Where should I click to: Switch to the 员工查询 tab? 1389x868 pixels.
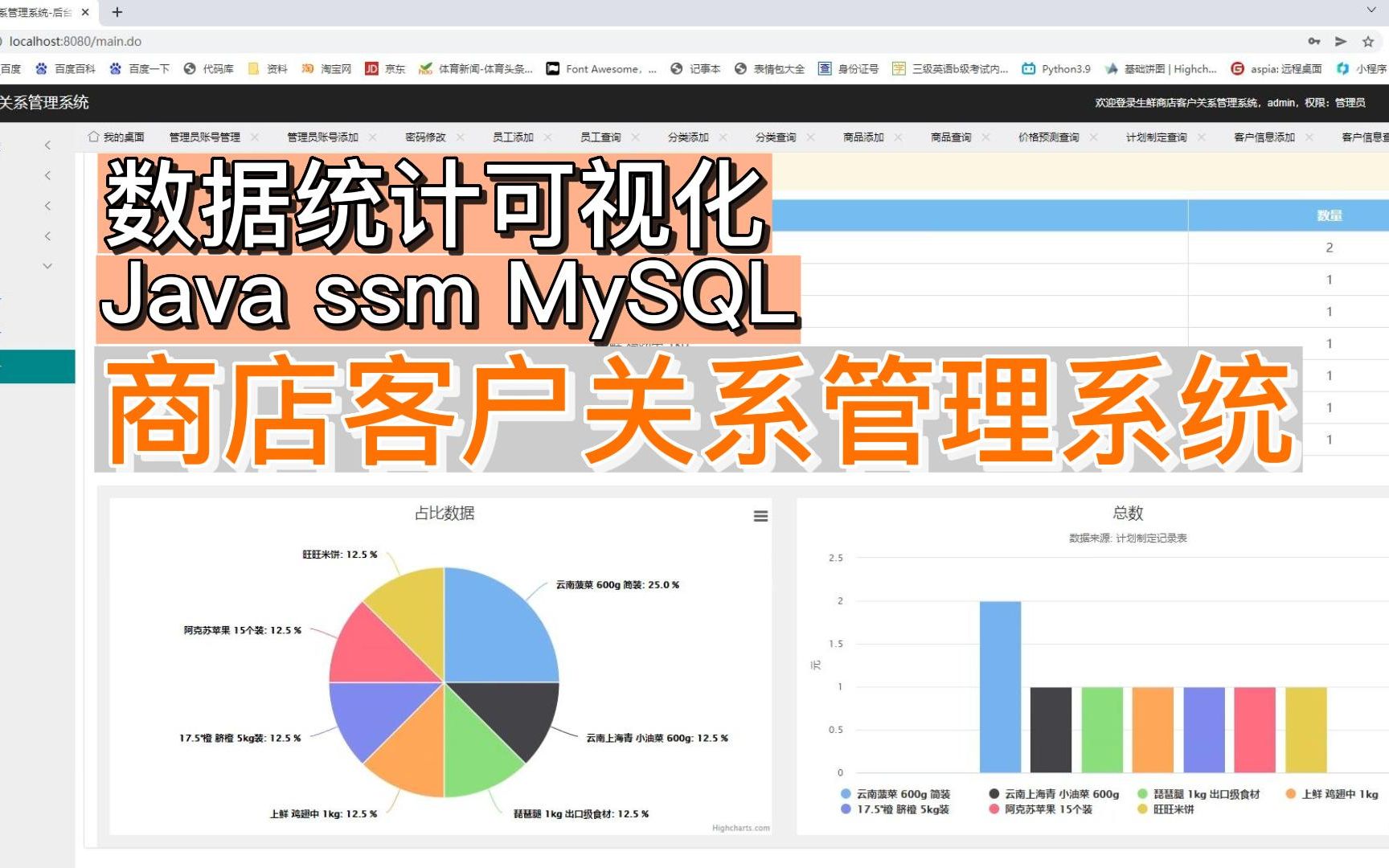[x=600, y=137]
